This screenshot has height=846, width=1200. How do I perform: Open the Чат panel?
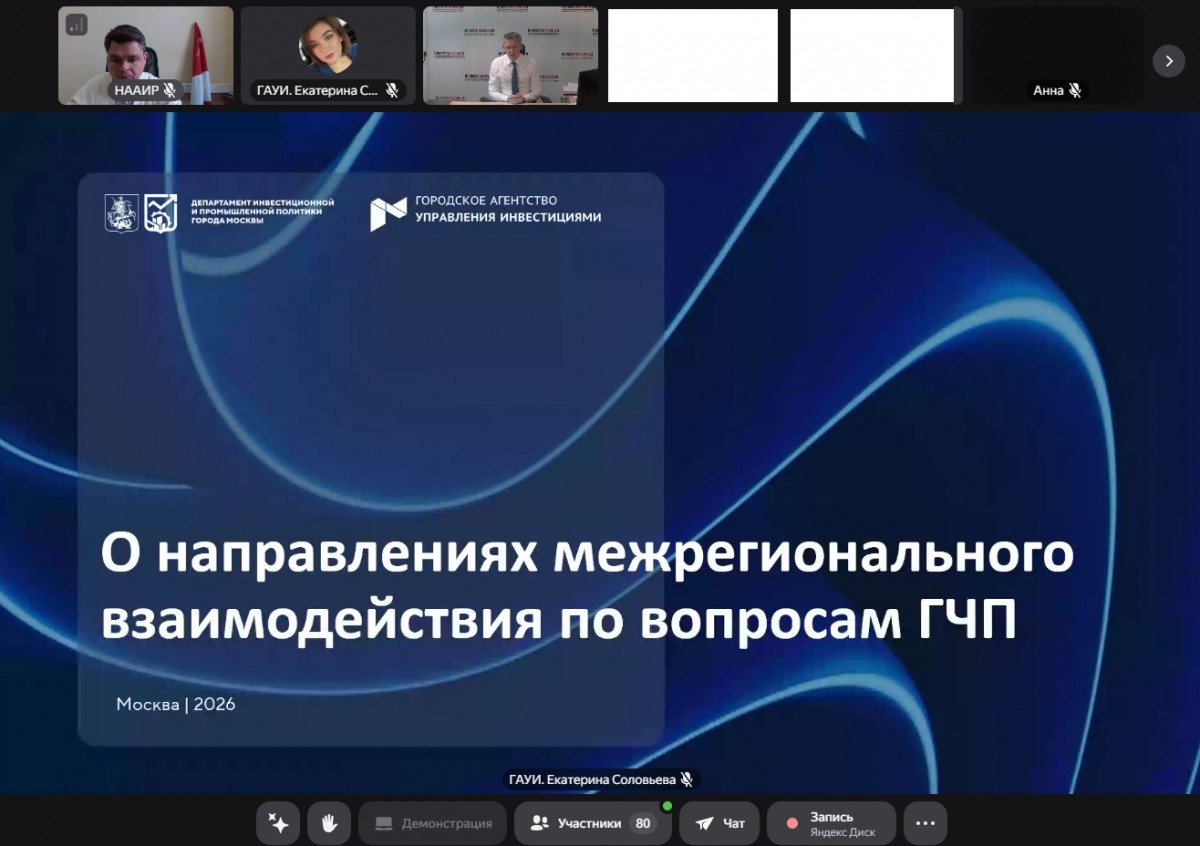click(x=720, y=823)
